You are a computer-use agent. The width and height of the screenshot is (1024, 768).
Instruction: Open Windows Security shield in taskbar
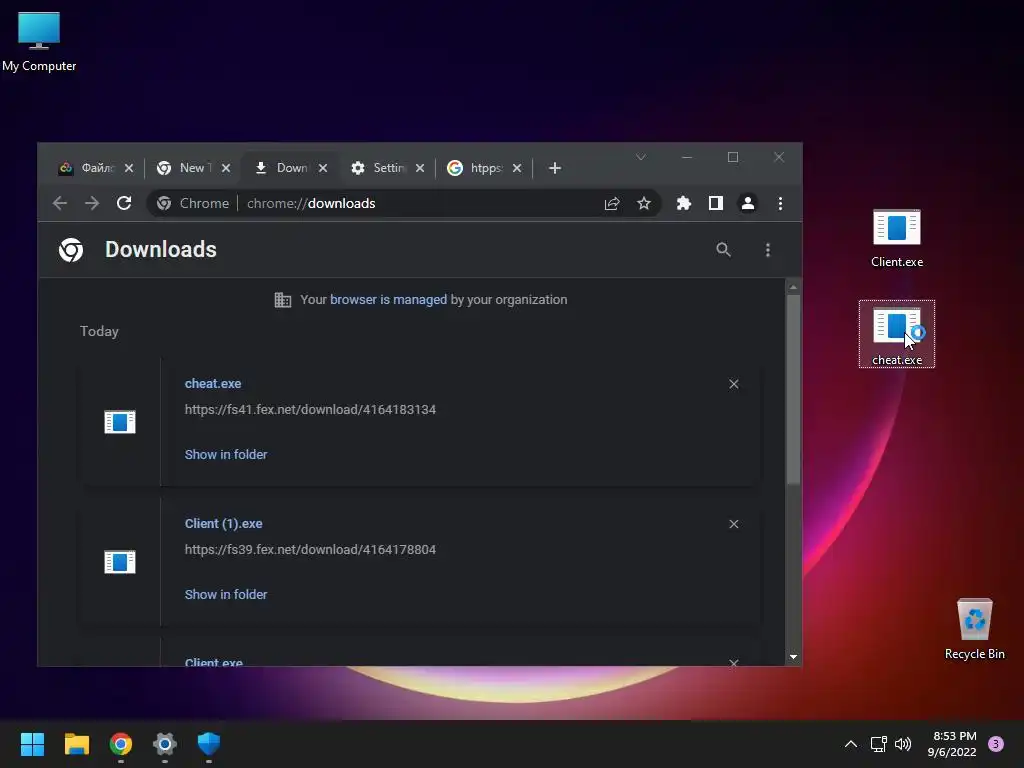point(209,744)
